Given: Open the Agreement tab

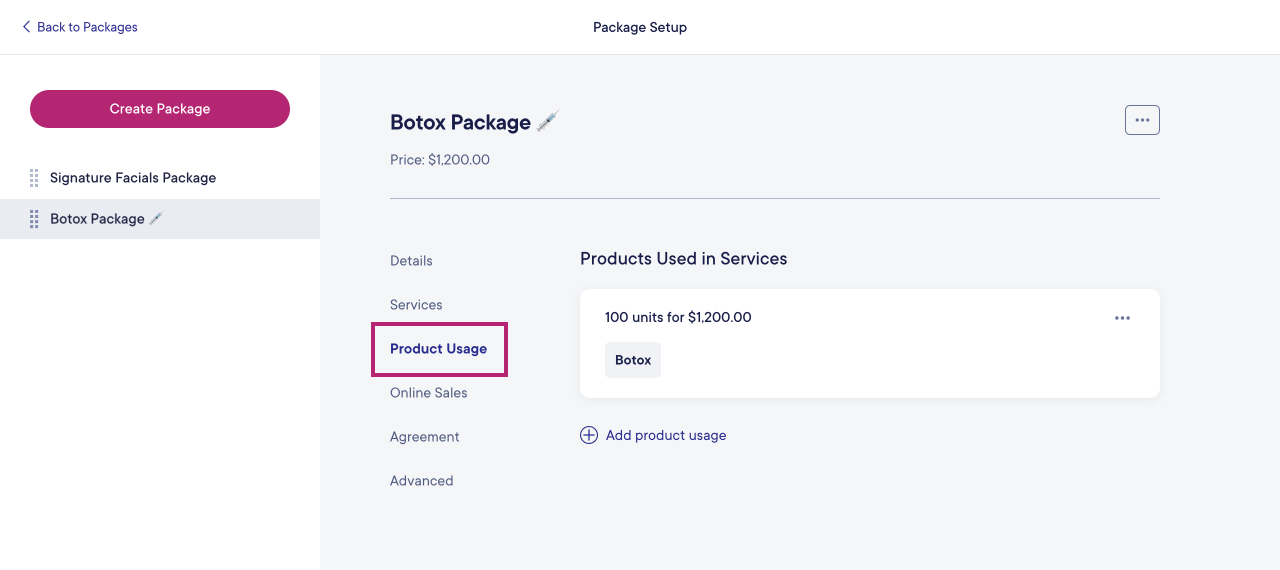Looking at the screenshot, I should click(425, 437).
